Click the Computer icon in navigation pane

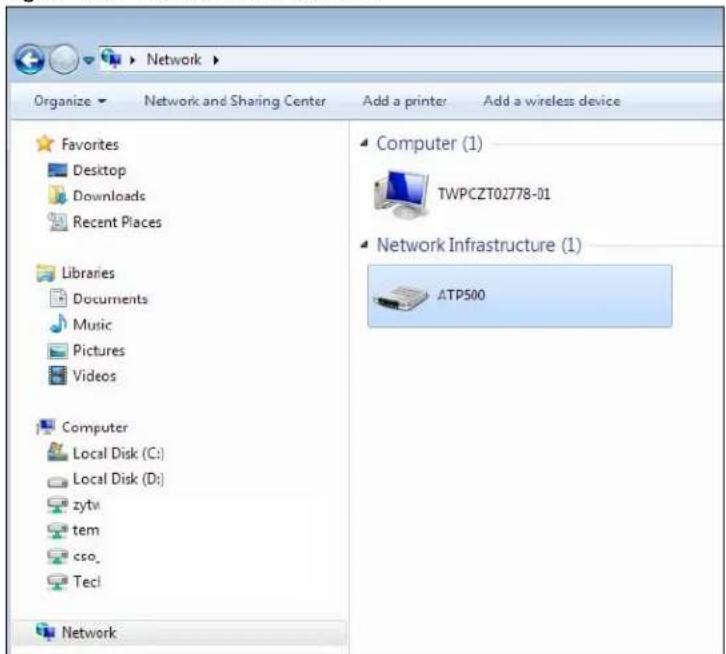45,427
